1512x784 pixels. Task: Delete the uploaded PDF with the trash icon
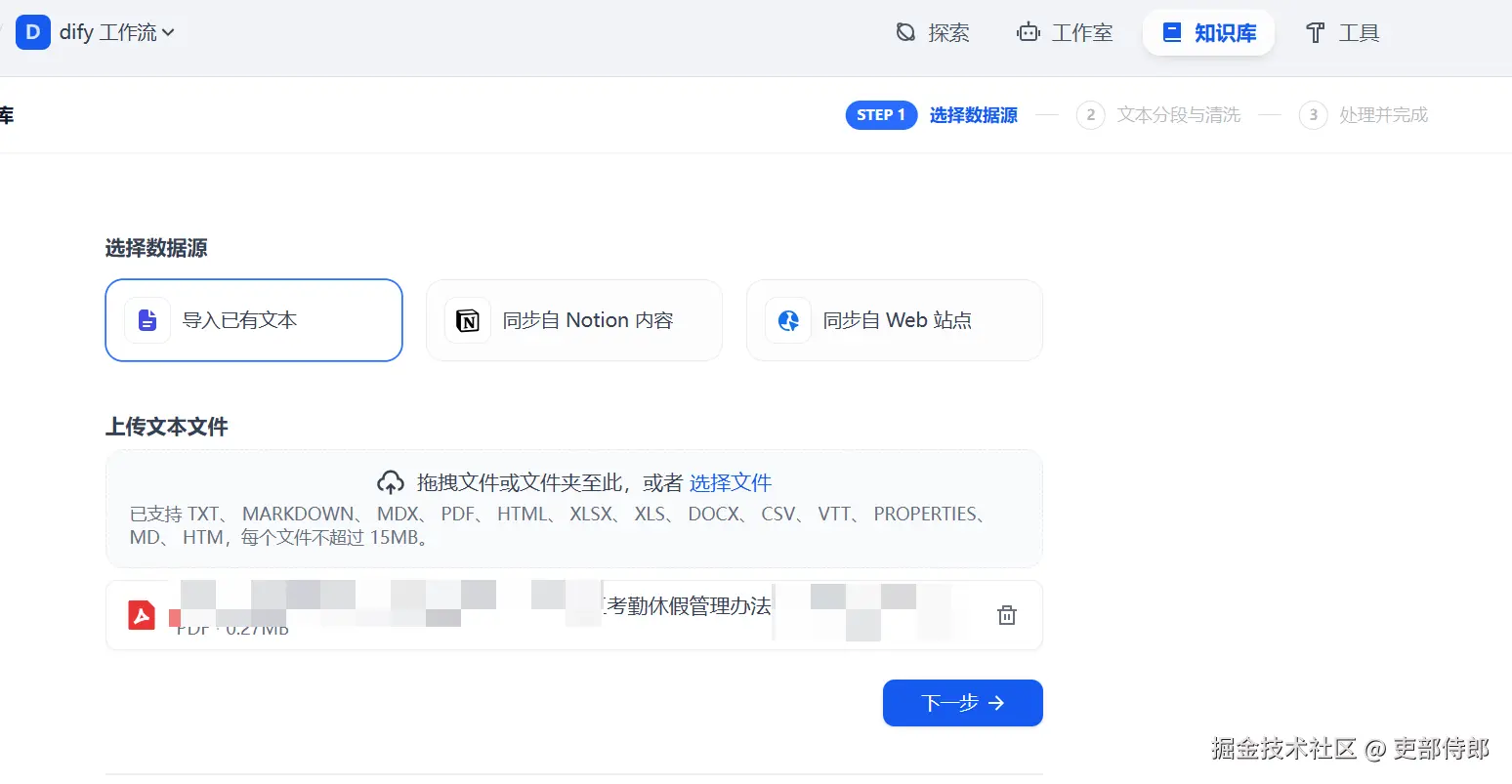point(1006,614)
